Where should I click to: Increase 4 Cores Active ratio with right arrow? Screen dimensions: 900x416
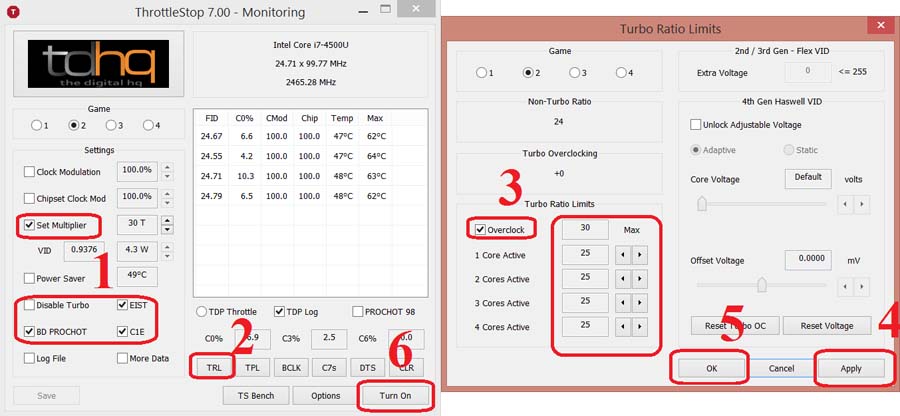coord(639,328)
